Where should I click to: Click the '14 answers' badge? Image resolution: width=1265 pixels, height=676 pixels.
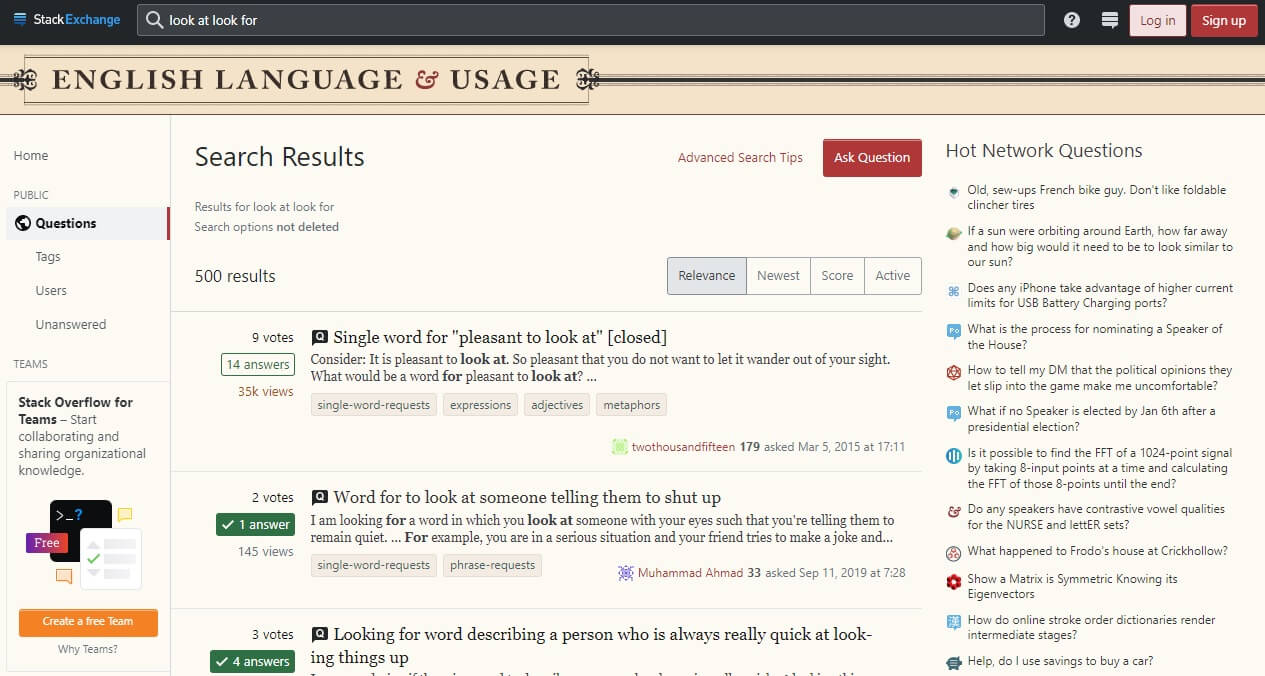coord(258,364)
